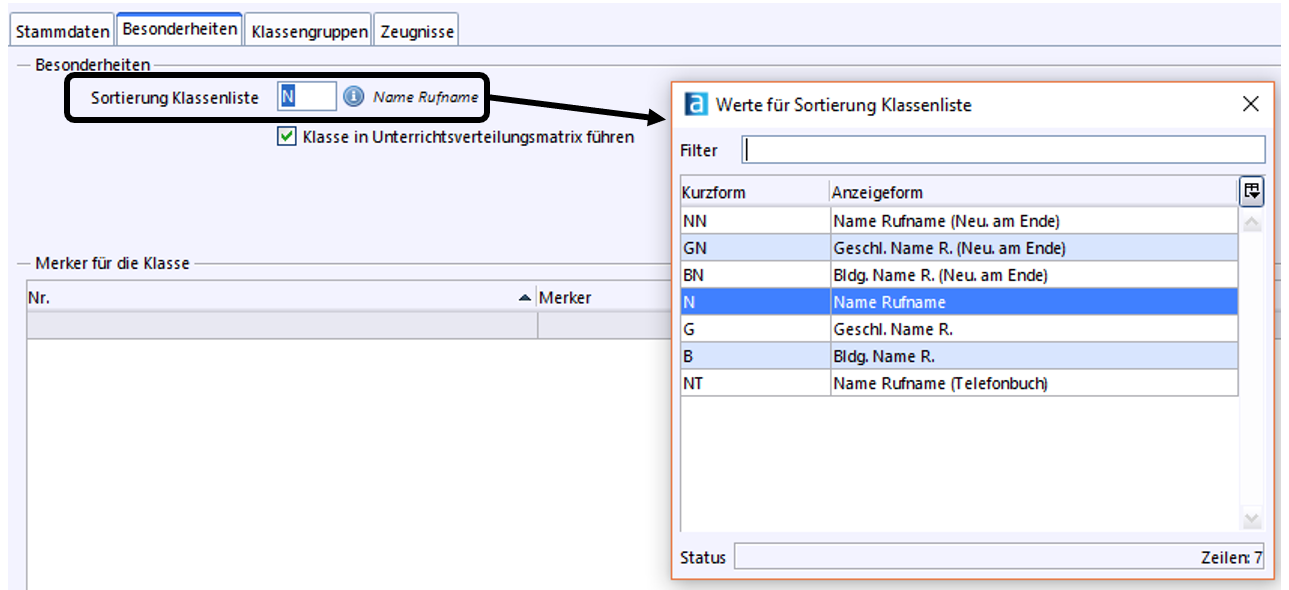Screen dimensions: 1289x590
Task: Select the G Geschl. Name R. row
Action: click(959, 329)
